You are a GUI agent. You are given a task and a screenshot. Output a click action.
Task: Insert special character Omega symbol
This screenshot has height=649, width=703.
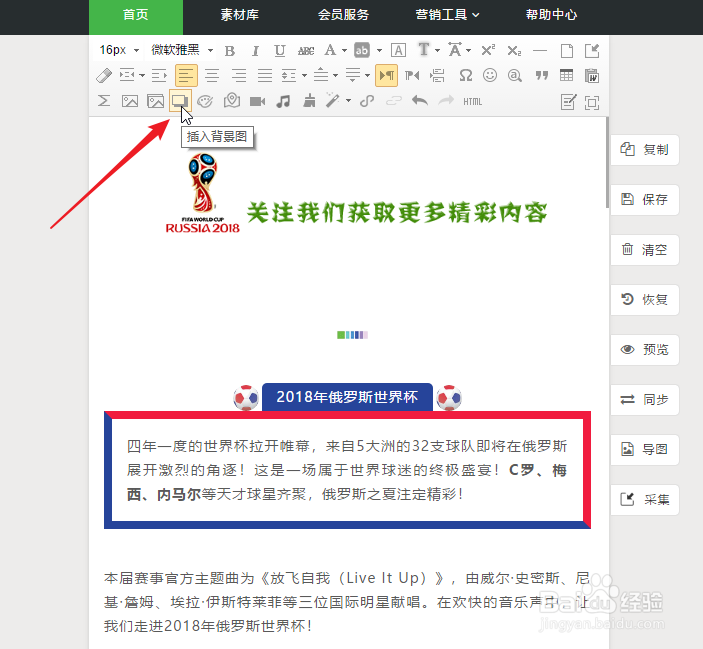pos(466,75)
